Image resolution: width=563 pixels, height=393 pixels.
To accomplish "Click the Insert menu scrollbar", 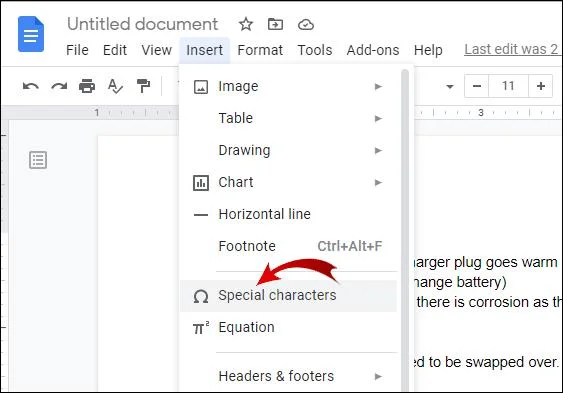I will (405, 230).
